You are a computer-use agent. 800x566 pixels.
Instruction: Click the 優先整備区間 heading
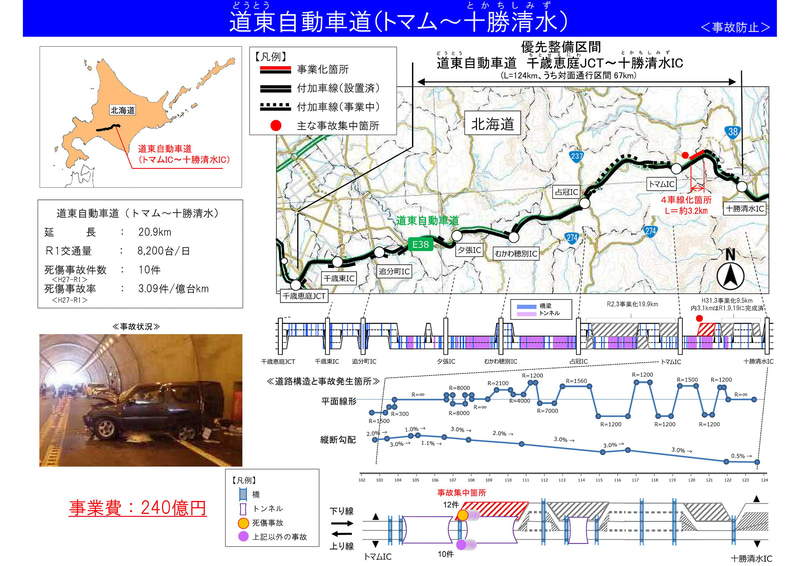(561, 47)
